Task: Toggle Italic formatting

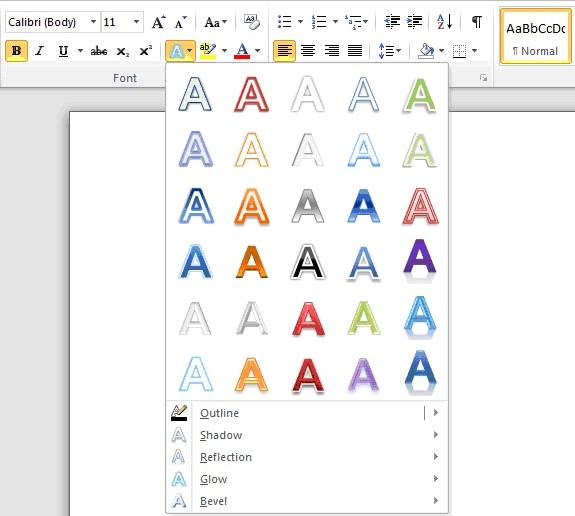Action: [x=40, y=51]
